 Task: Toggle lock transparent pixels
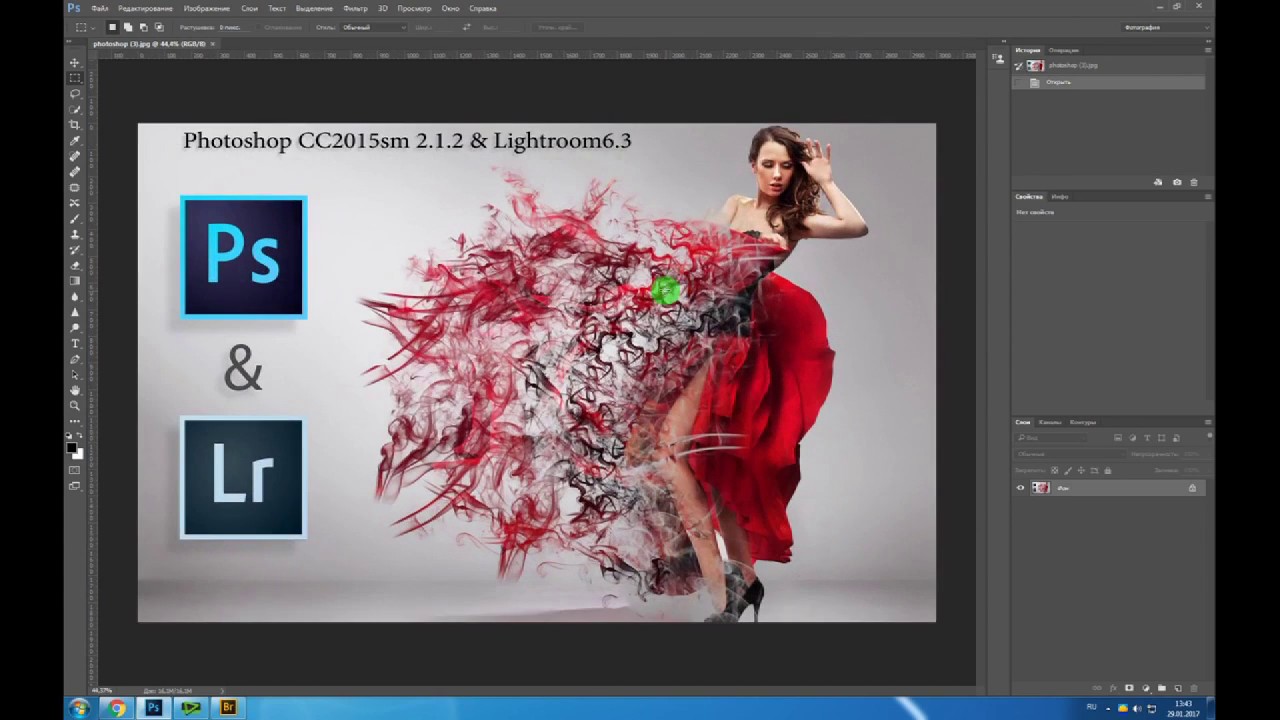coord(1054,470)
